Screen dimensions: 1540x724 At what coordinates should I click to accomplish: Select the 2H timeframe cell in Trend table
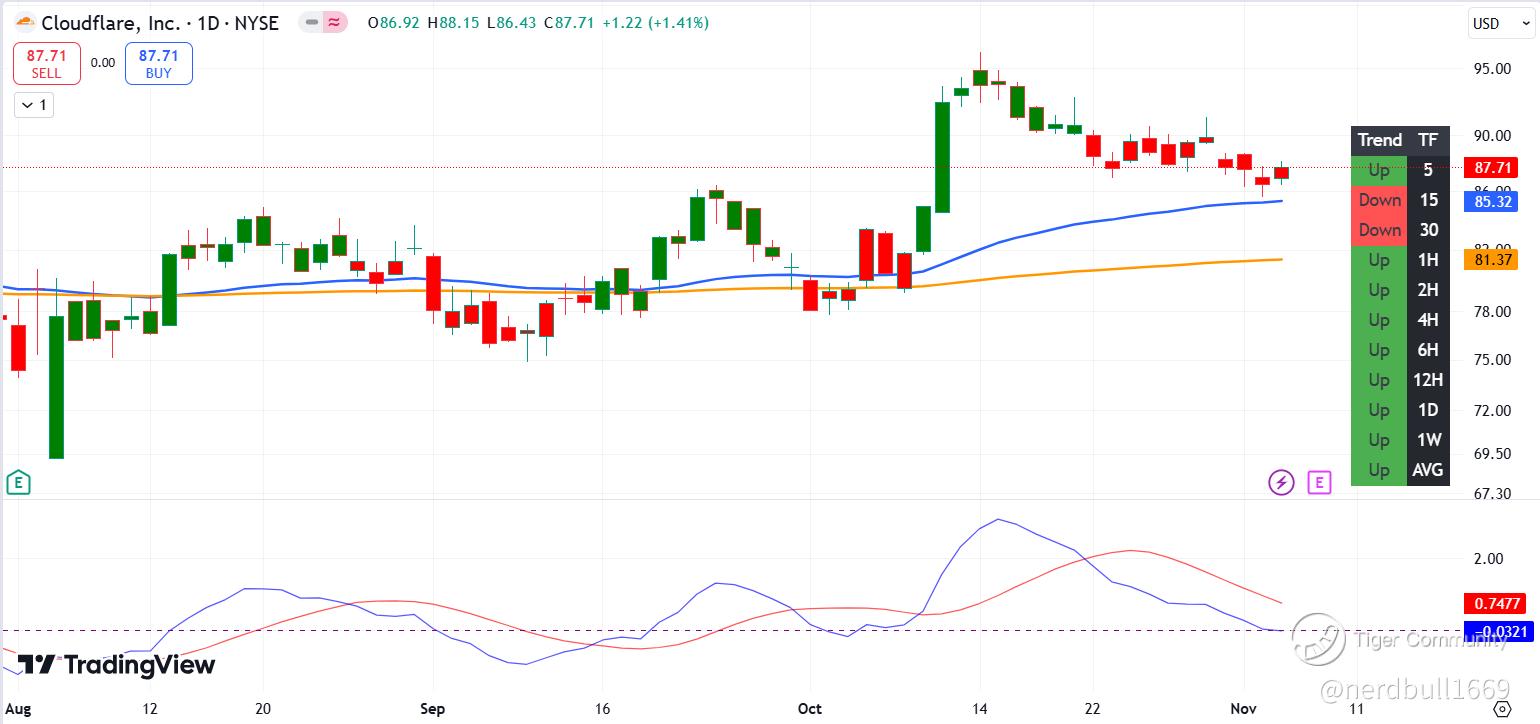pyautogui.click(x=1428, y=290)
